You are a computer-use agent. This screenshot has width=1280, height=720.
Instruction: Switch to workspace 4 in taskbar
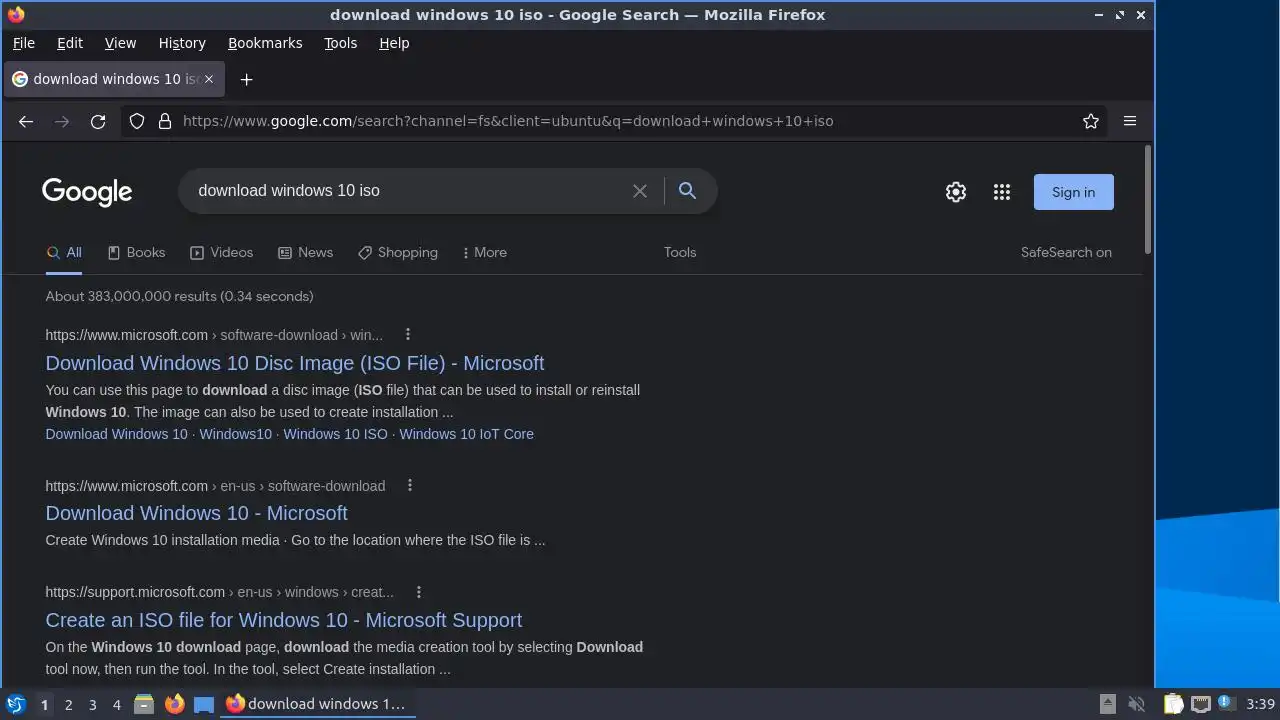click(x=116, y=704)
